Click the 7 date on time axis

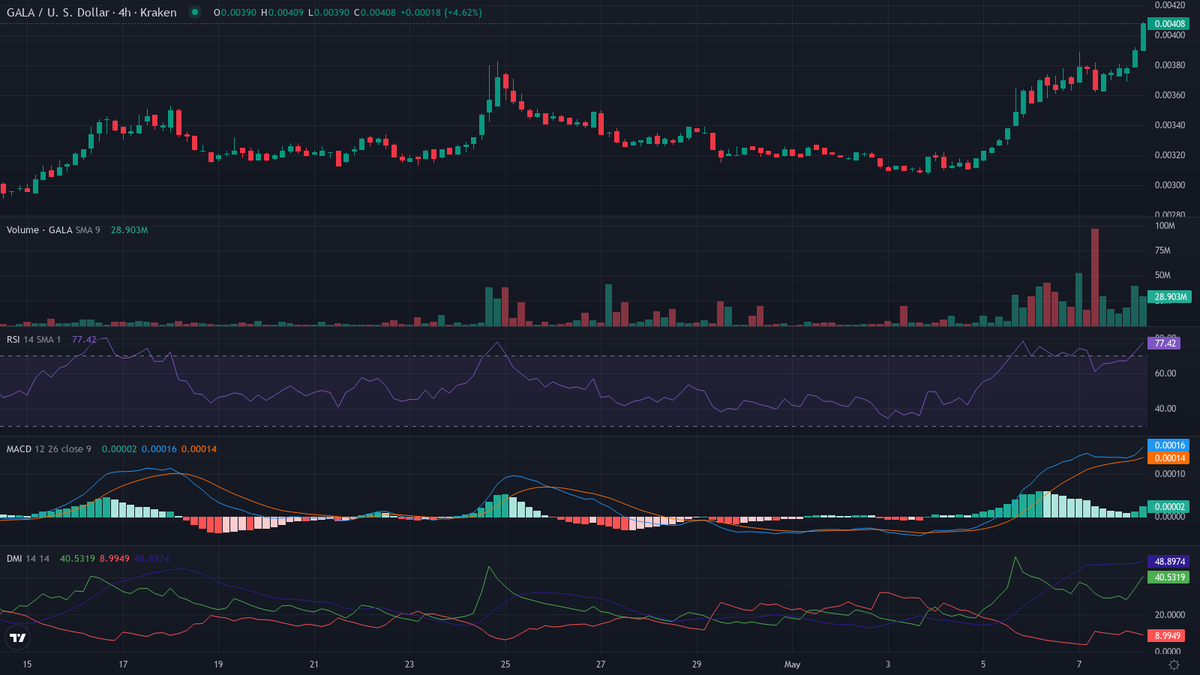pos(1080,664)
